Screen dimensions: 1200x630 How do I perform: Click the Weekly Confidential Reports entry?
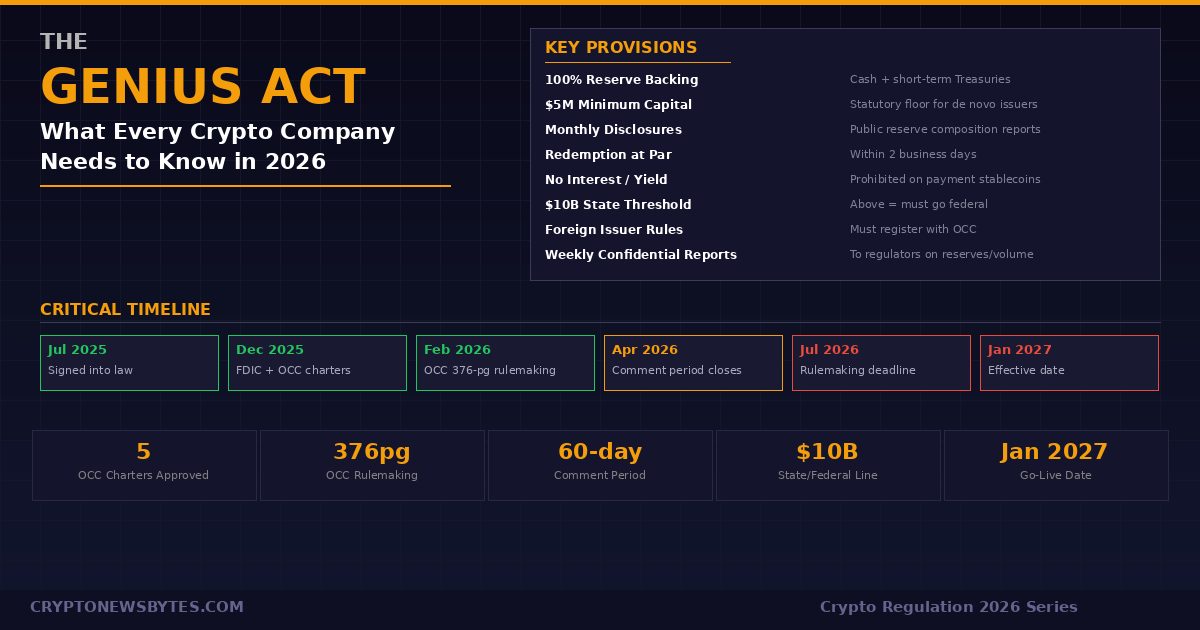point(641,254)
